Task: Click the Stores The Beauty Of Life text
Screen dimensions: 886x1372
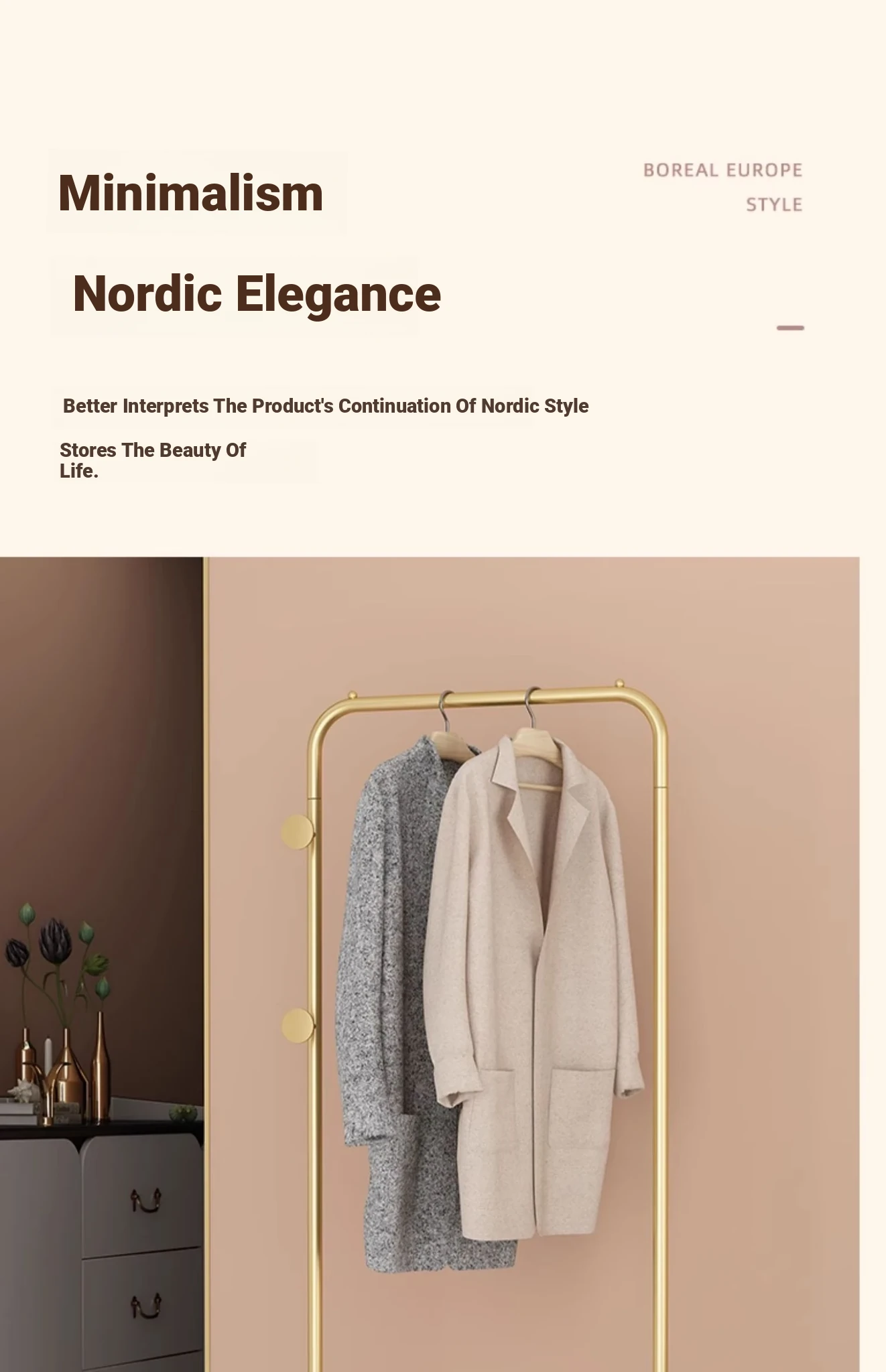Action: coord(153,460)
